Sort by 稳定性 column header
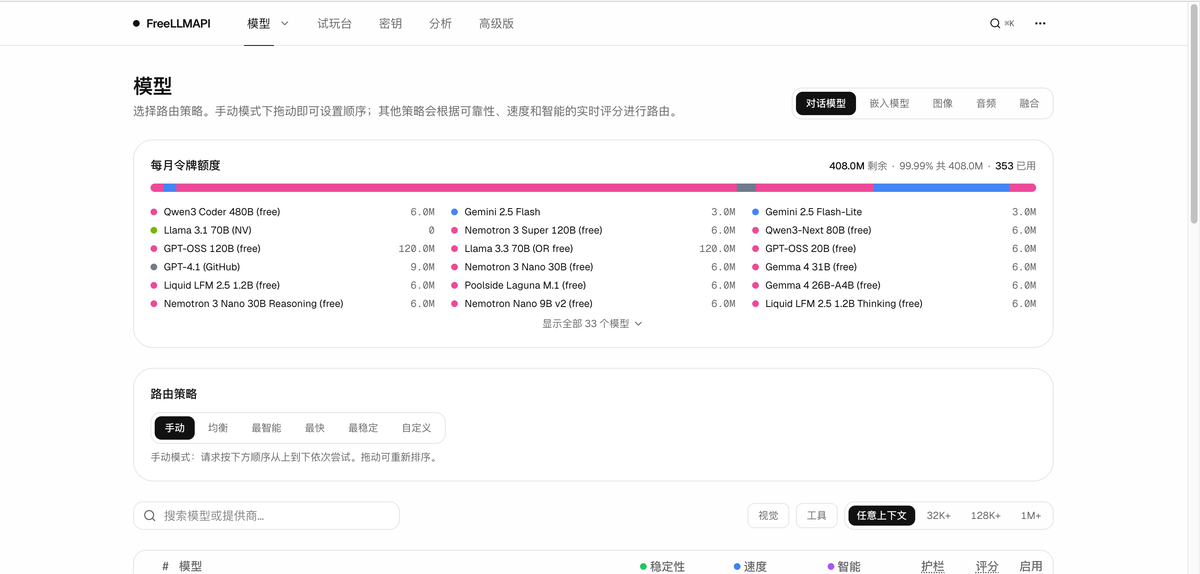 point(662,566)
